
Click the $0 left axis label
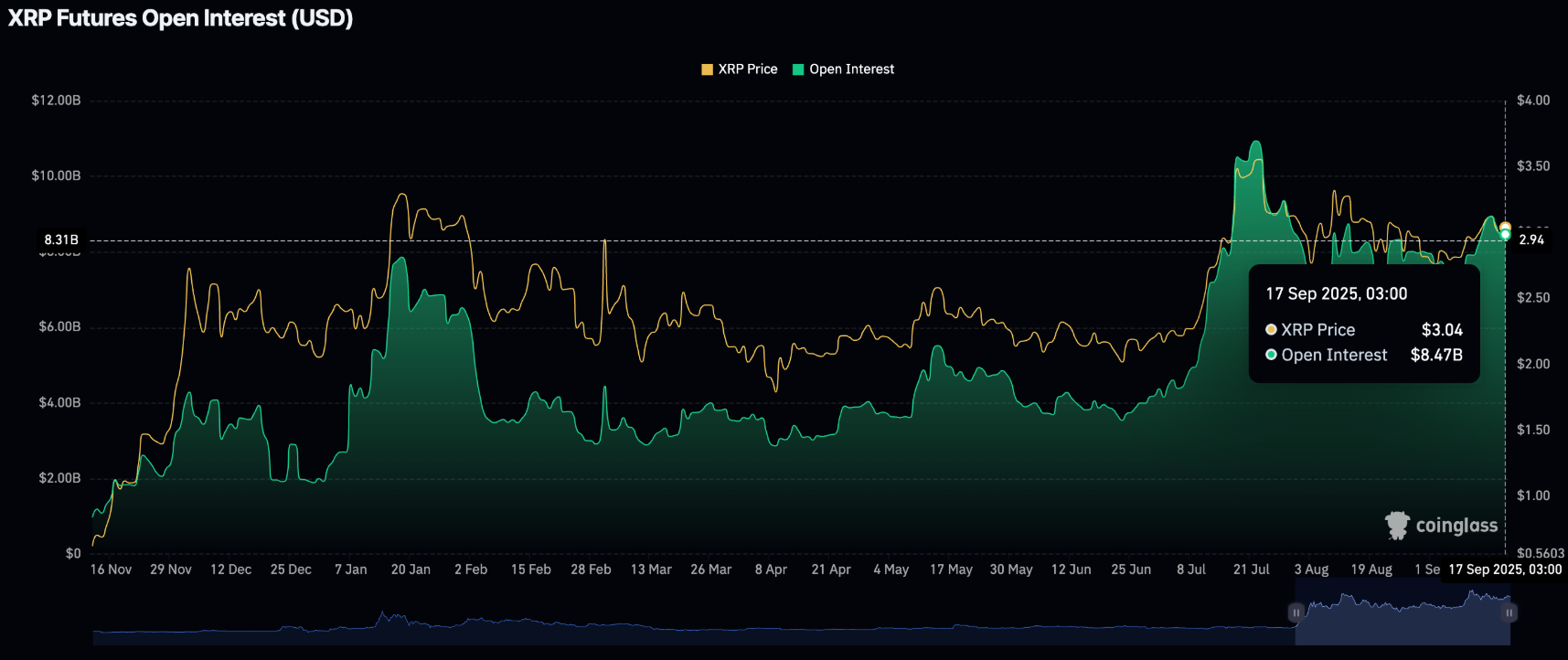[73, 553]
